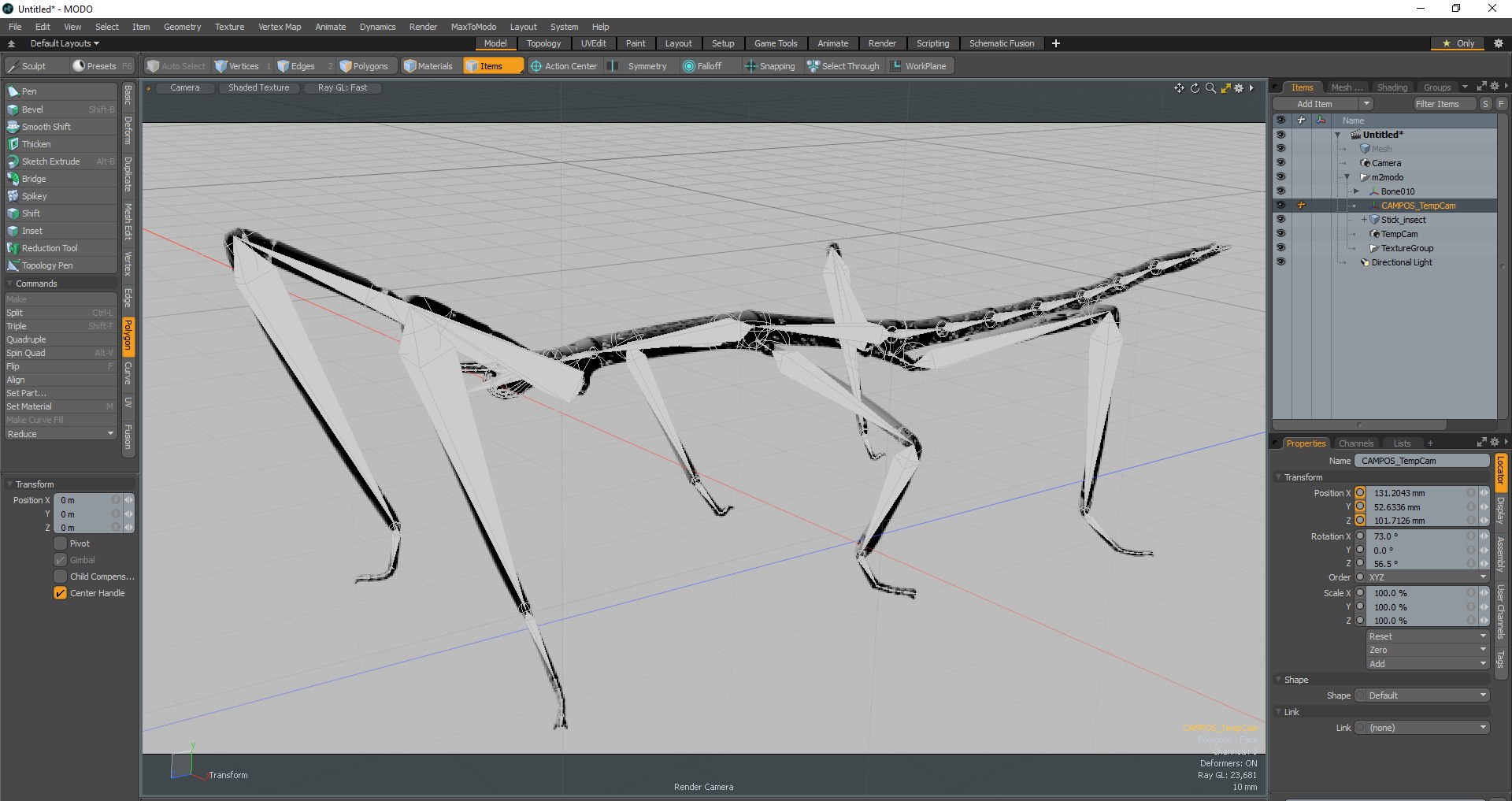Select the Bevel tool
The height and width of the screenshot is (801, 1512).
[61, 109]
